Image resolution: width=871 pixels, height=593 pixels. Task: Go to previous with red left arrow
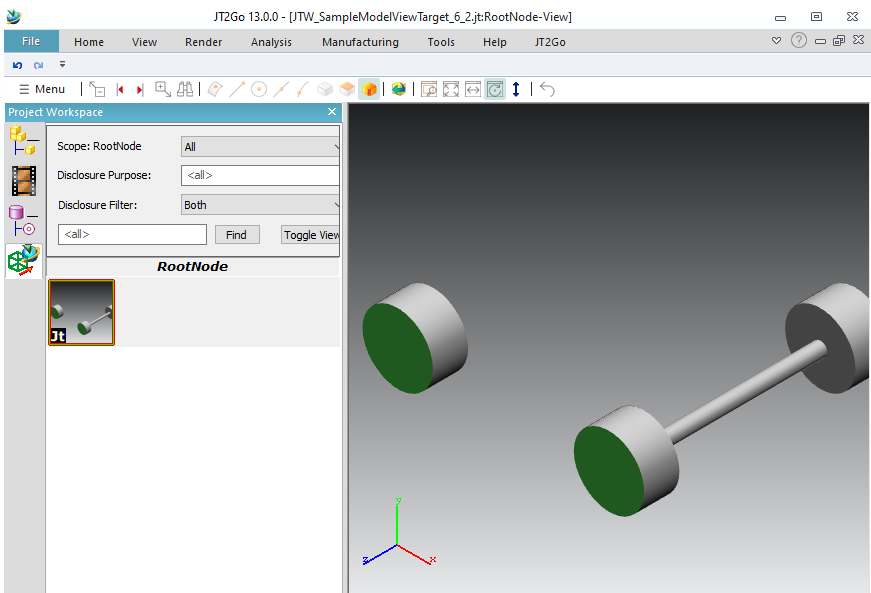coord(119,89)
